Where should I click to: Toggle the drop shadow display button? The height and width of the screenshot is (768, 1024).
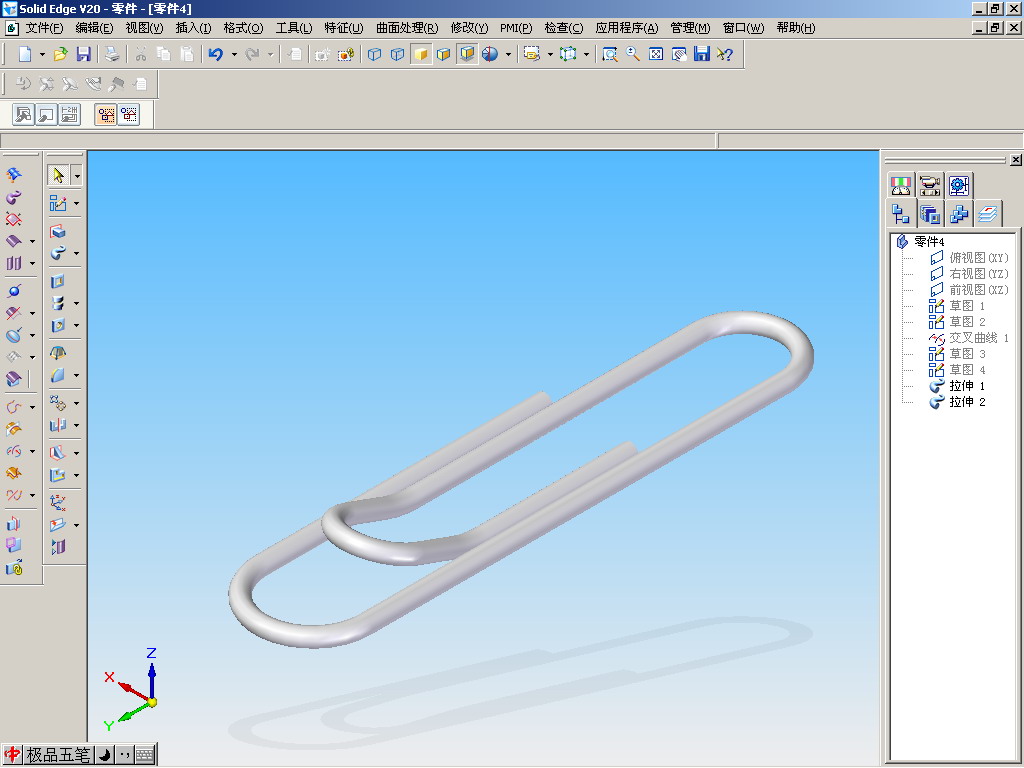point(467,54)
